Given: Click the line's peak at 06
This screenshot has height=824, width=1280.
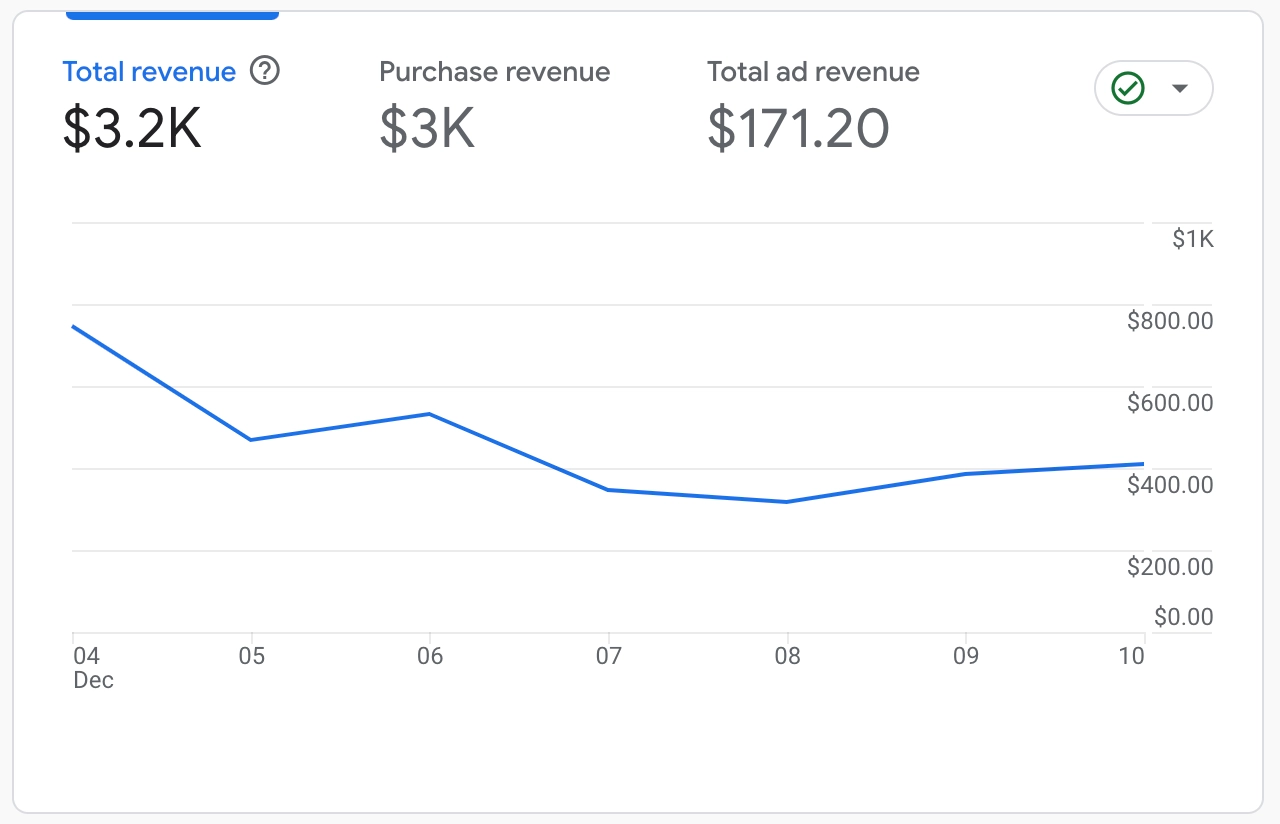Looking at the screenshot, I should [x=430, y=413].
